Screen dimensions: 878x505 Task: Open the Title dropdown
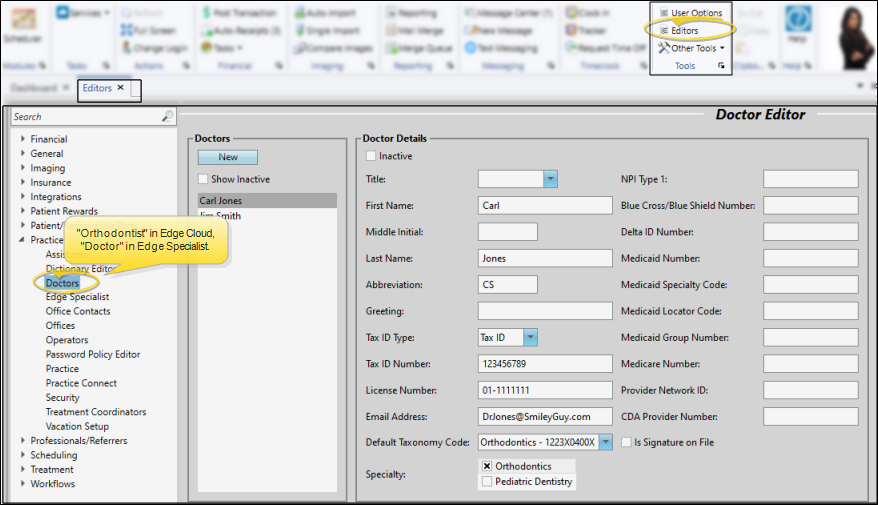tap(550, 179)
